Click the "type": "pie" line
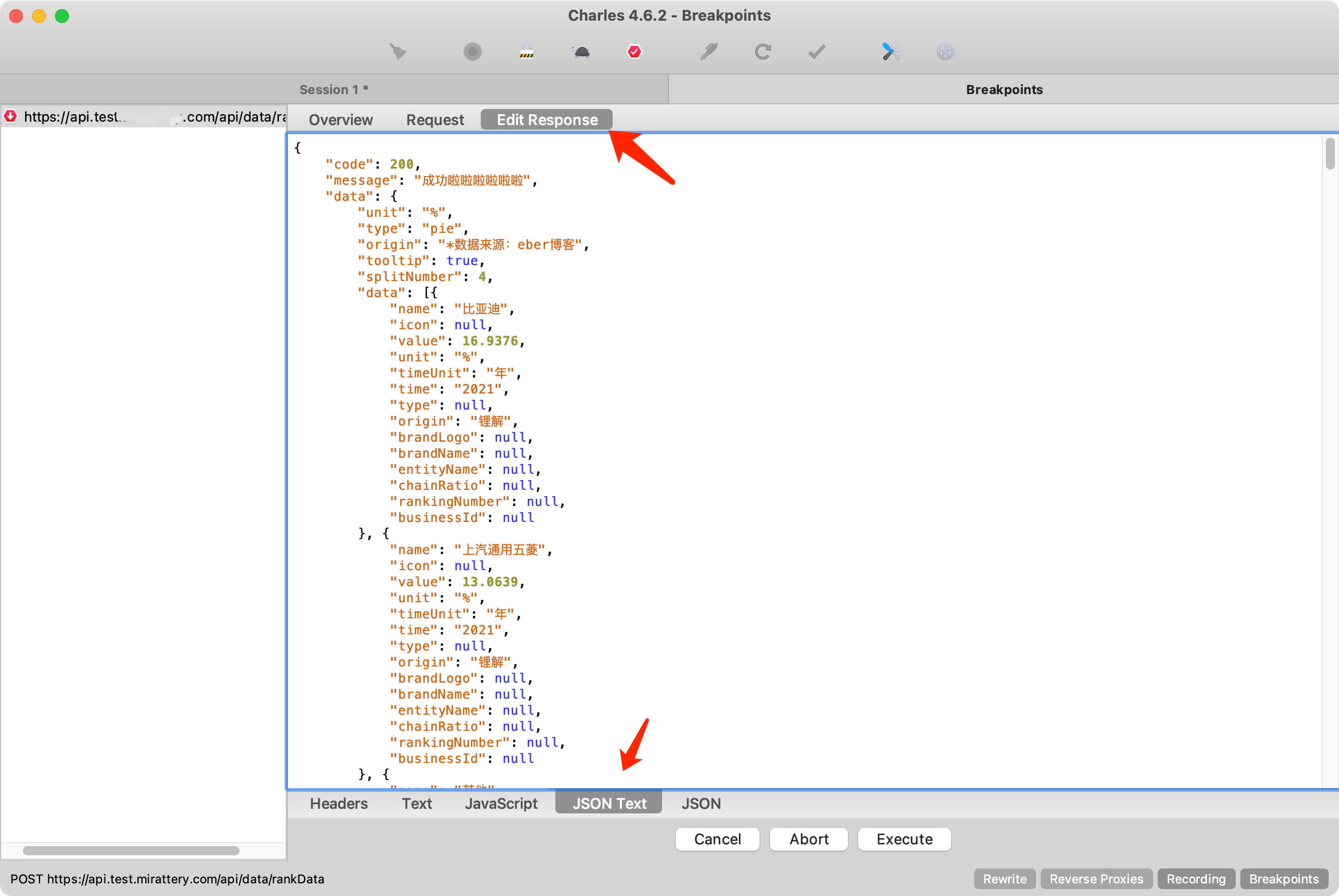Viewport: 1339px width, 896px height. point(413,228)
